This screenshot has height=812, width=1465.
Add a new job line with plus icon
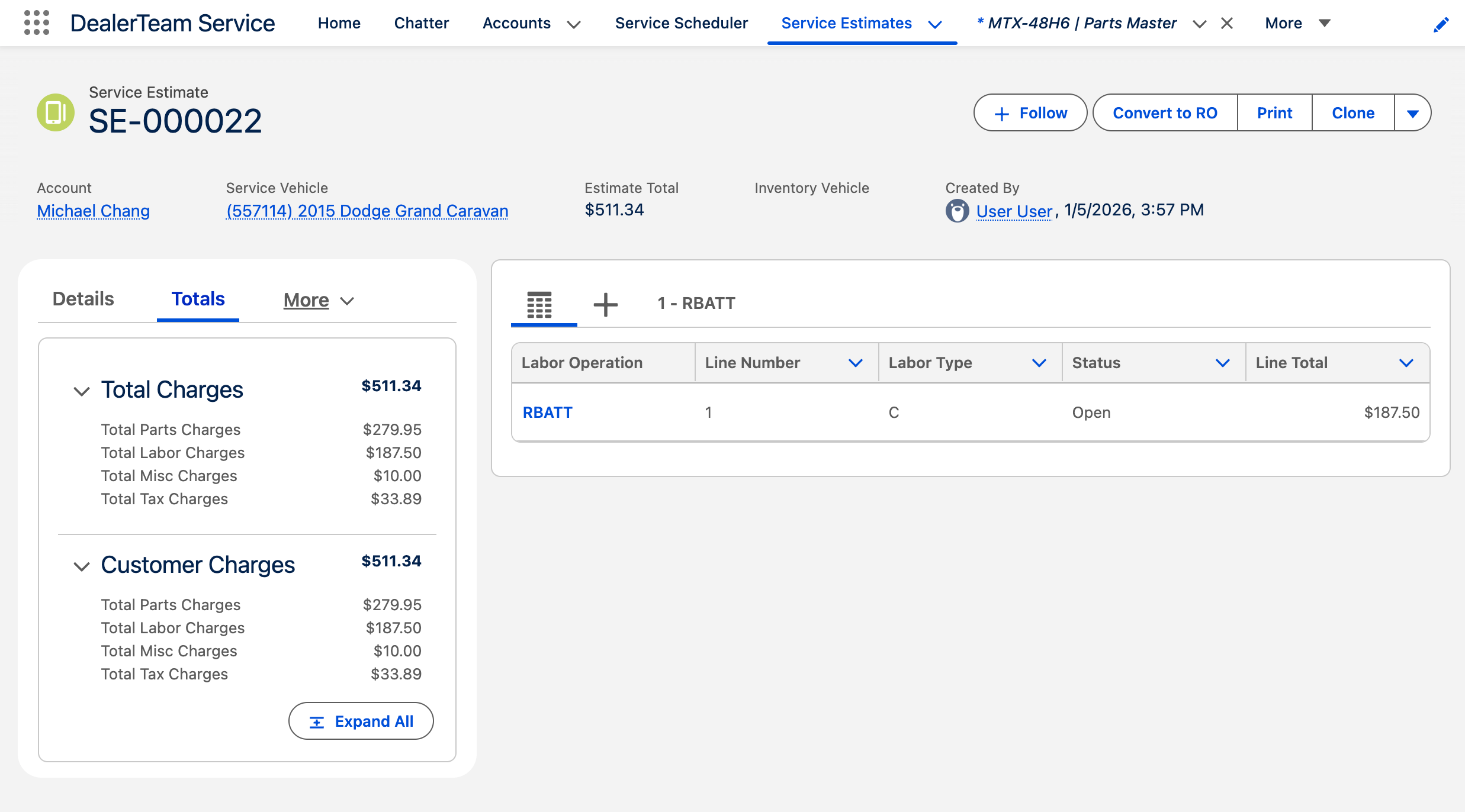coord(605,305)
